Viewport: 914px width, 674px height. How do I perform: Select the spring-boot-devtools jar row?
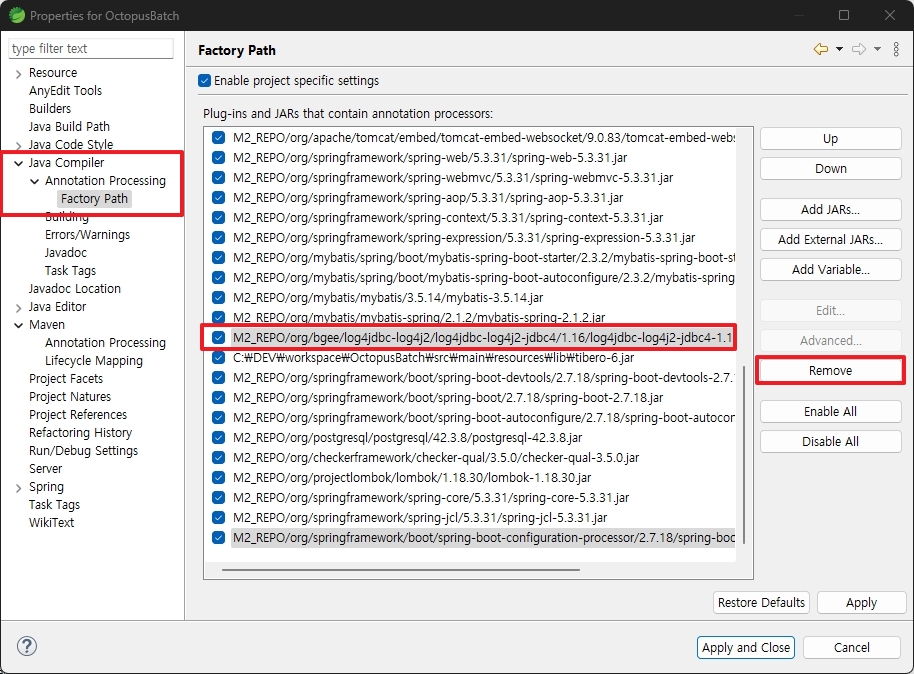[x=483, y=377]
